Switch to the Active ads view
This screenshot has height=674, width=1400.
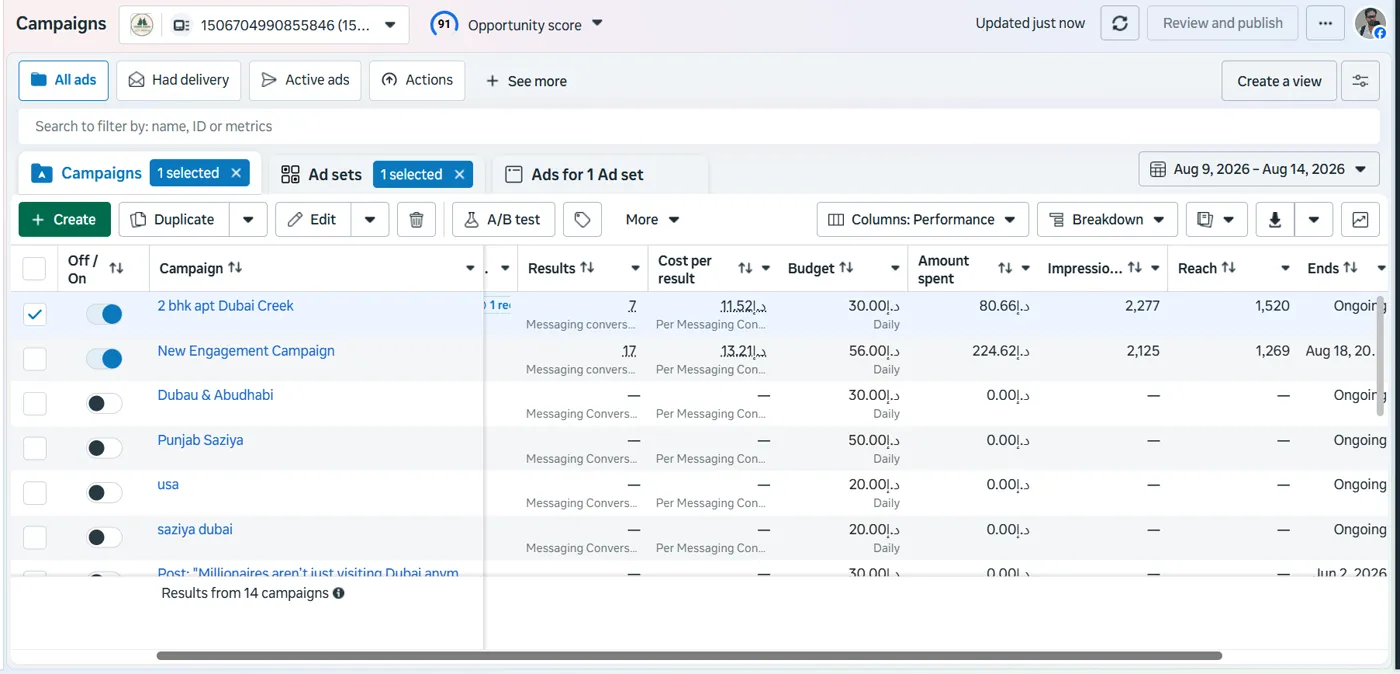click(305, 80)
